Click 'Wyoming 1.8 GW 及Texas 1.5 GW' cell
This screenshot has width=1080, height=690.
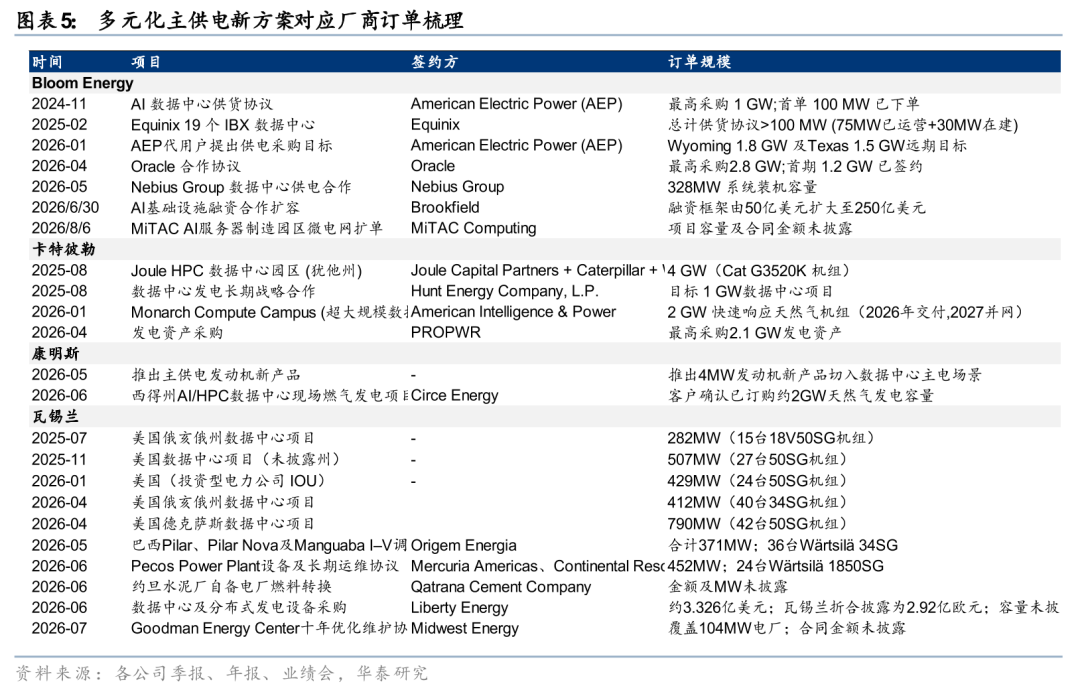coord(817,145)
